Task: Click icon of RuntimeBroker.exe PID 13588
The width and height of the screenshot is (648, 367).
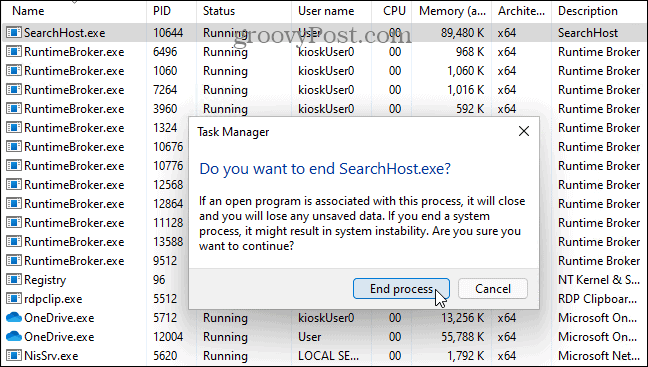Action: click(14, 242)
